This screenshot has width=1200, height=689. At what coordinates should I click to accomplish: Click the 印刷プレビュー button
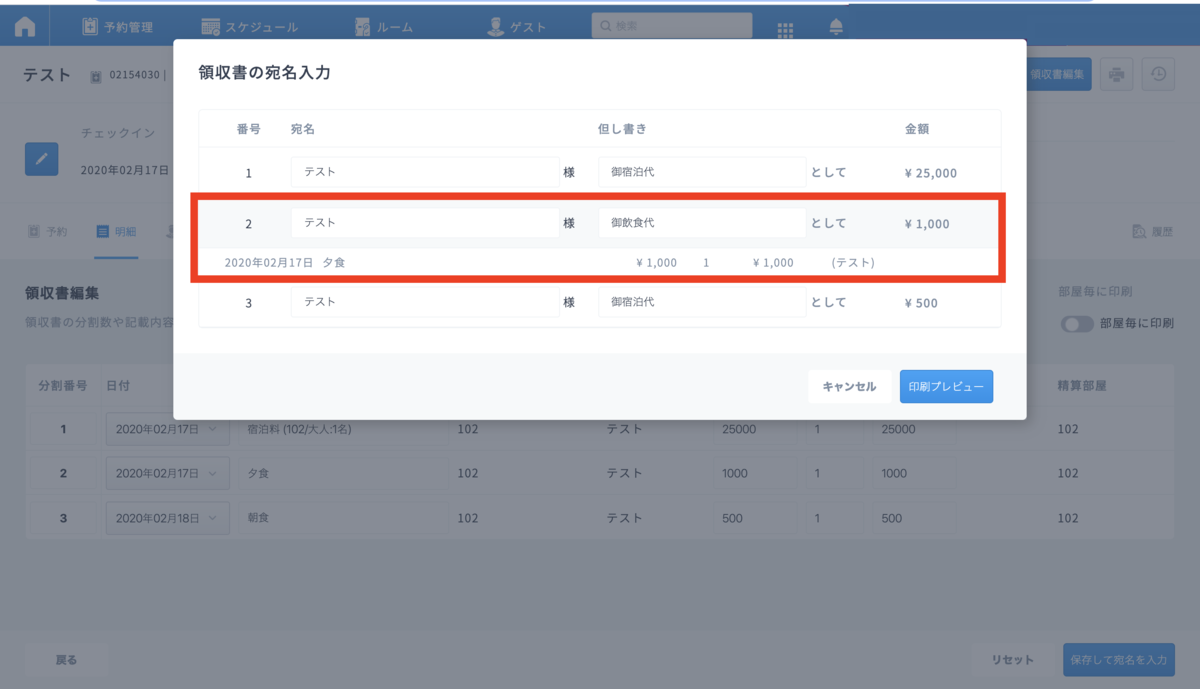tap(946, 387)
